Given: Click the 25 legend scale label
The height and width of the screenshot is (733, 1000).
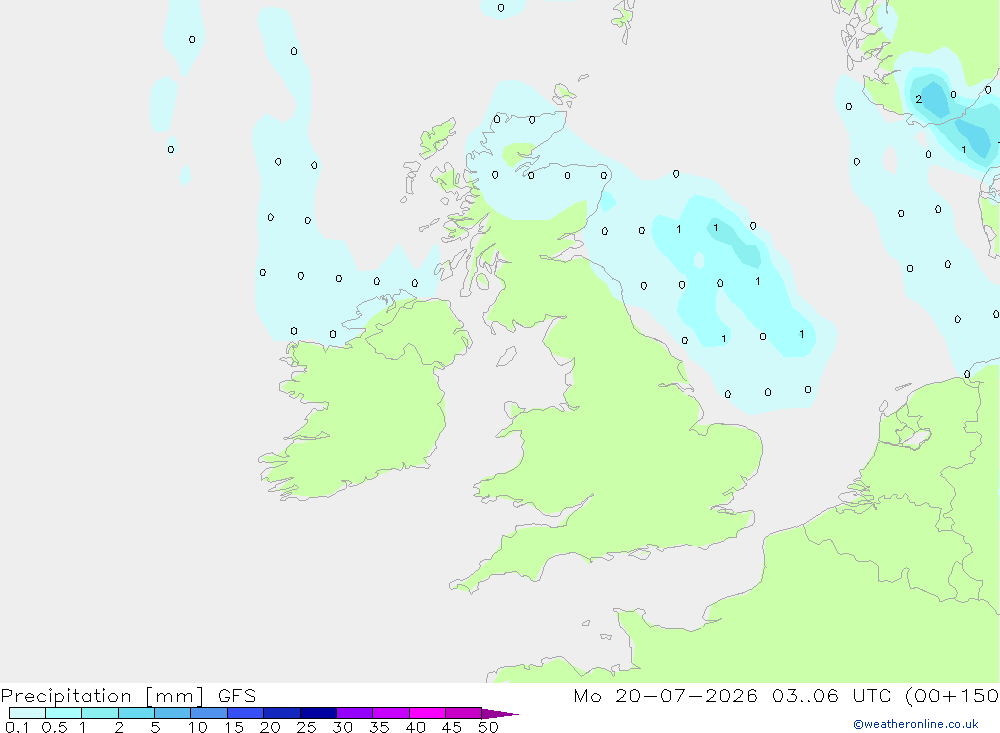Looking at the screenshot, I should pos(307,727).
